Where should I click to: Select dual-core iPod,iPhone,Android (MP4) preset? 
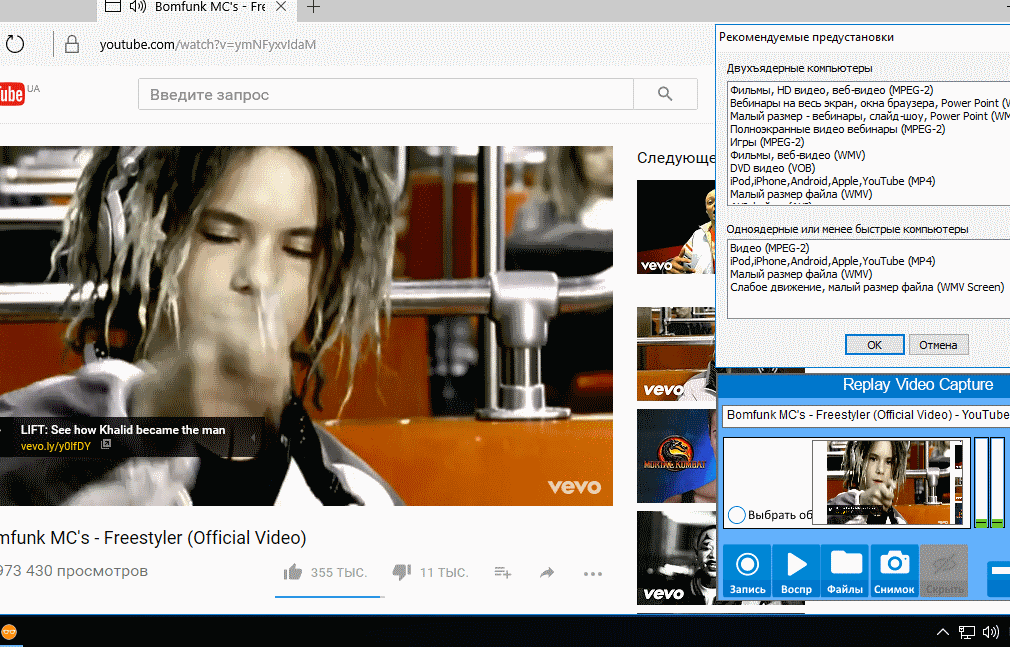(x=832, y=181)
